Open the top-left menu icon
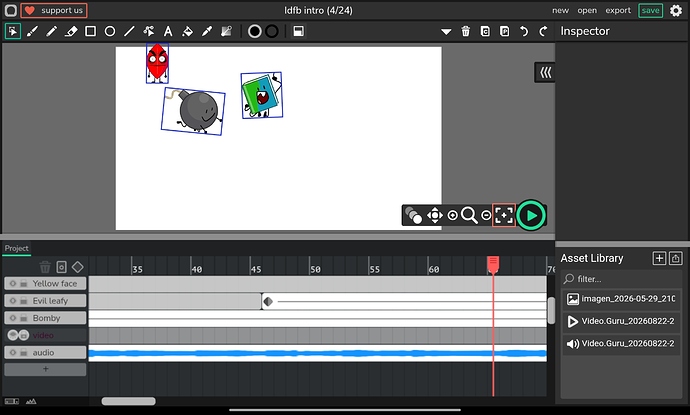 point(11,10)
